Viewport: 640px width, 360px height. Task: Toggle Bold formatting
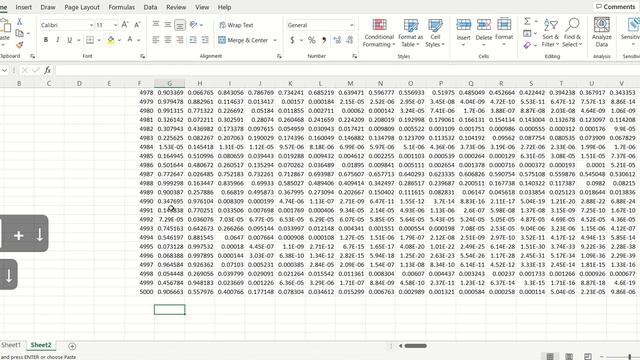[46, 40]
